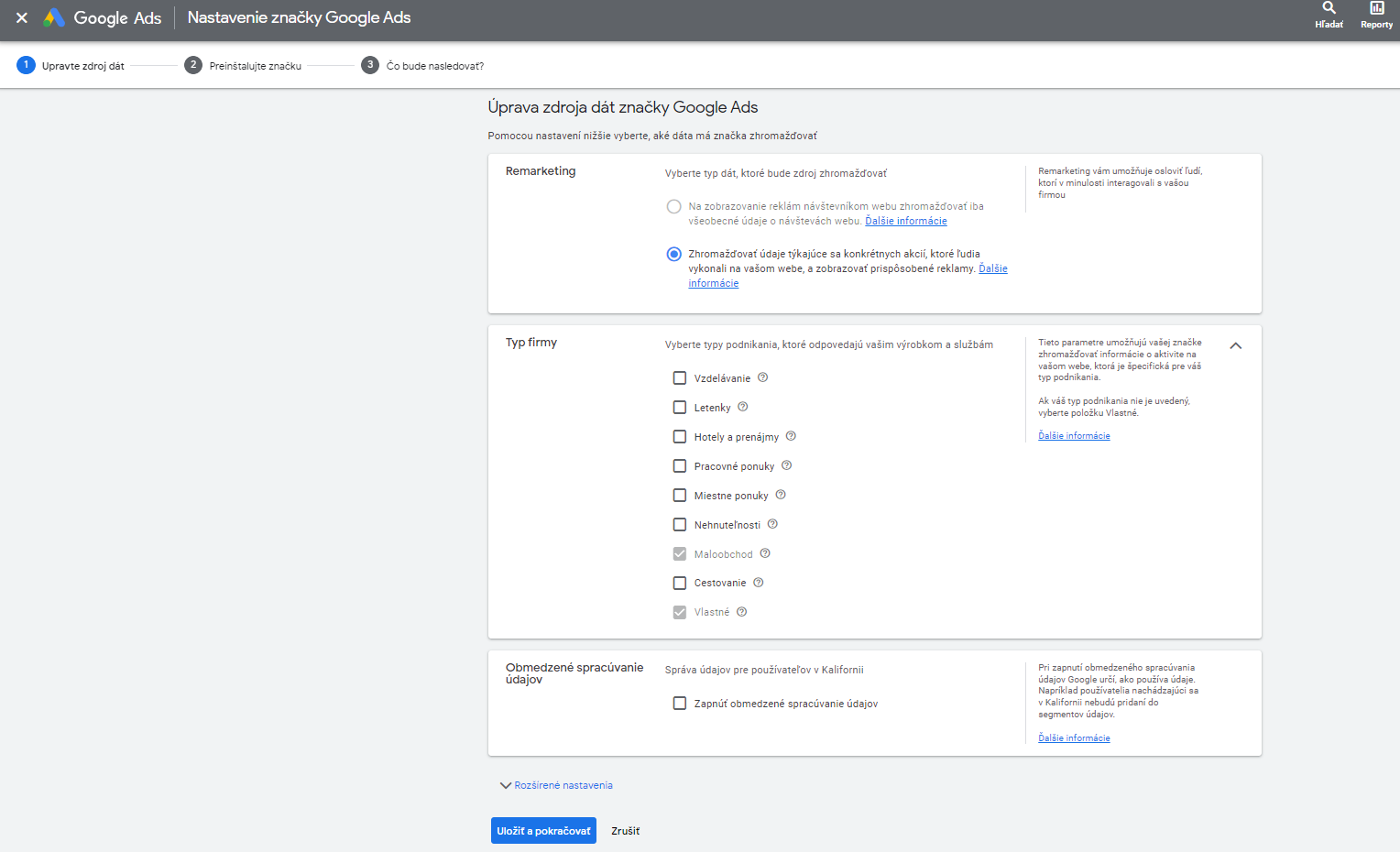
Task: Open Ďalšie informácie link in Typ firmy help
Action: point(1074,436)
